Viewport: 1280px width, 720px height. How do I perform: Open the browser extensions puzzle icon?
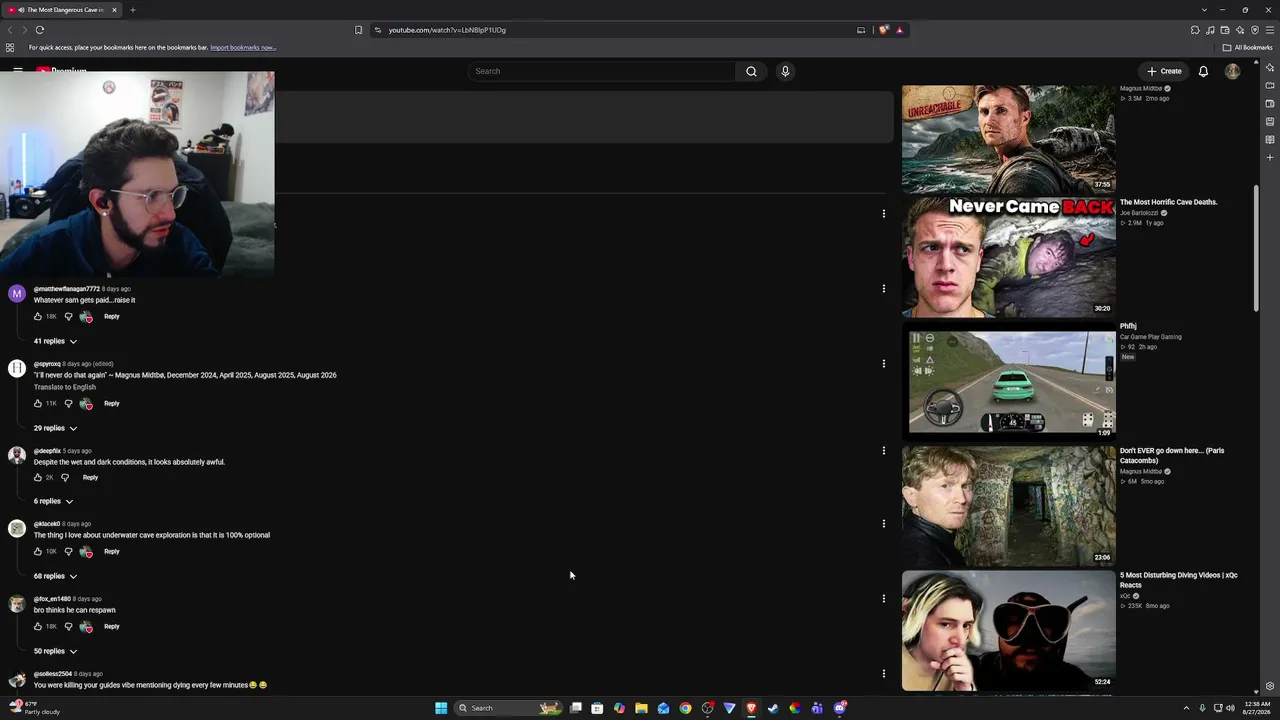(1195, 30)
